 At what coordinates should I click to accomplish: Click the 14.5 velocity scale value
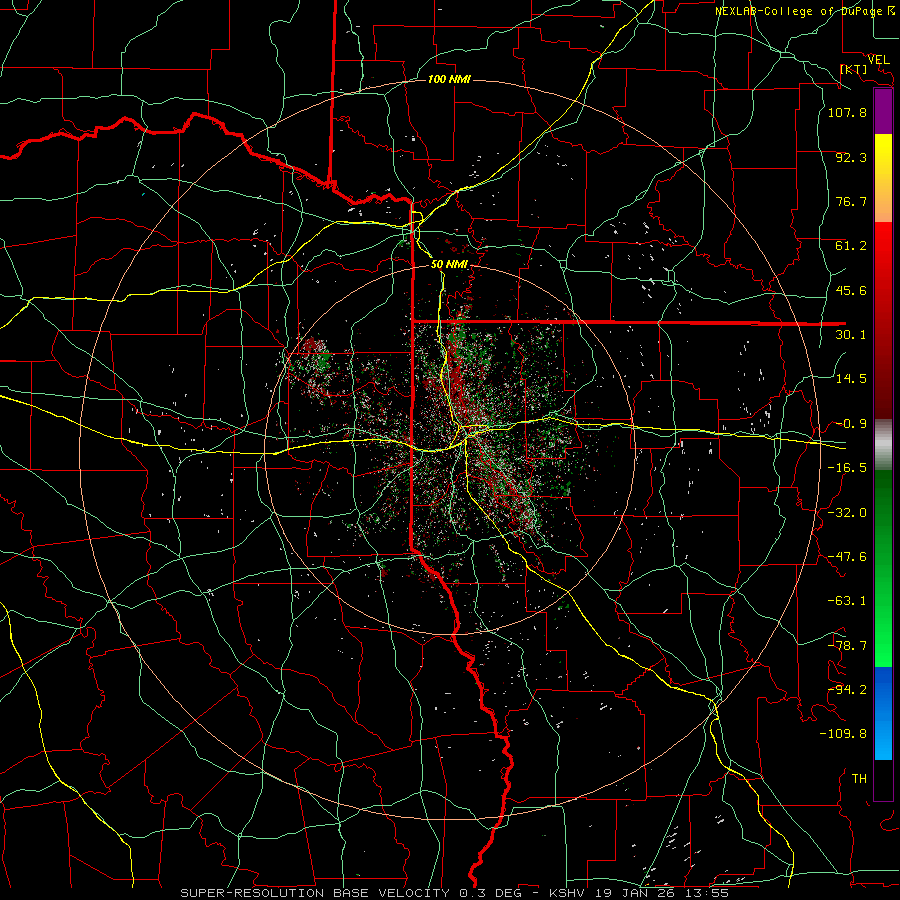pyautogui.click(x=851, y=379)
